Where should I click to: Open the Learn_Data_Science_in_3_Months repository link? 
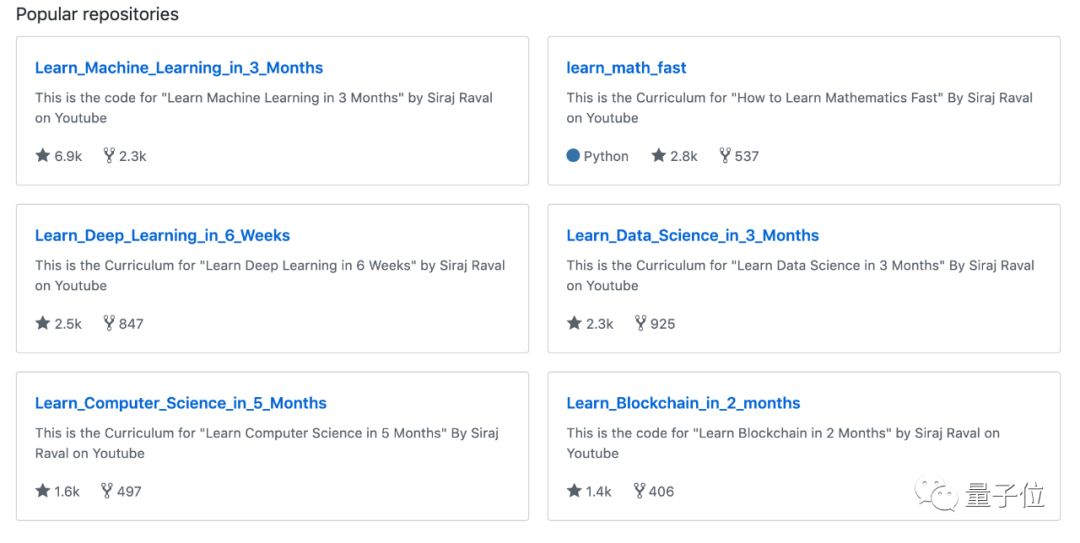(692, 236)
